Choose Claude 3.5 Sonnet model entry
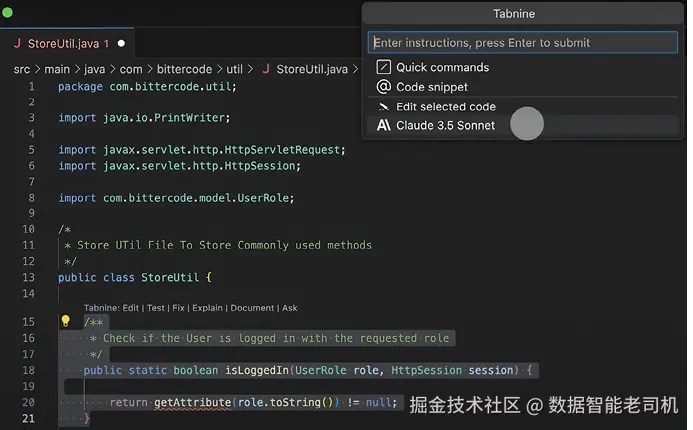 (523, 126)
